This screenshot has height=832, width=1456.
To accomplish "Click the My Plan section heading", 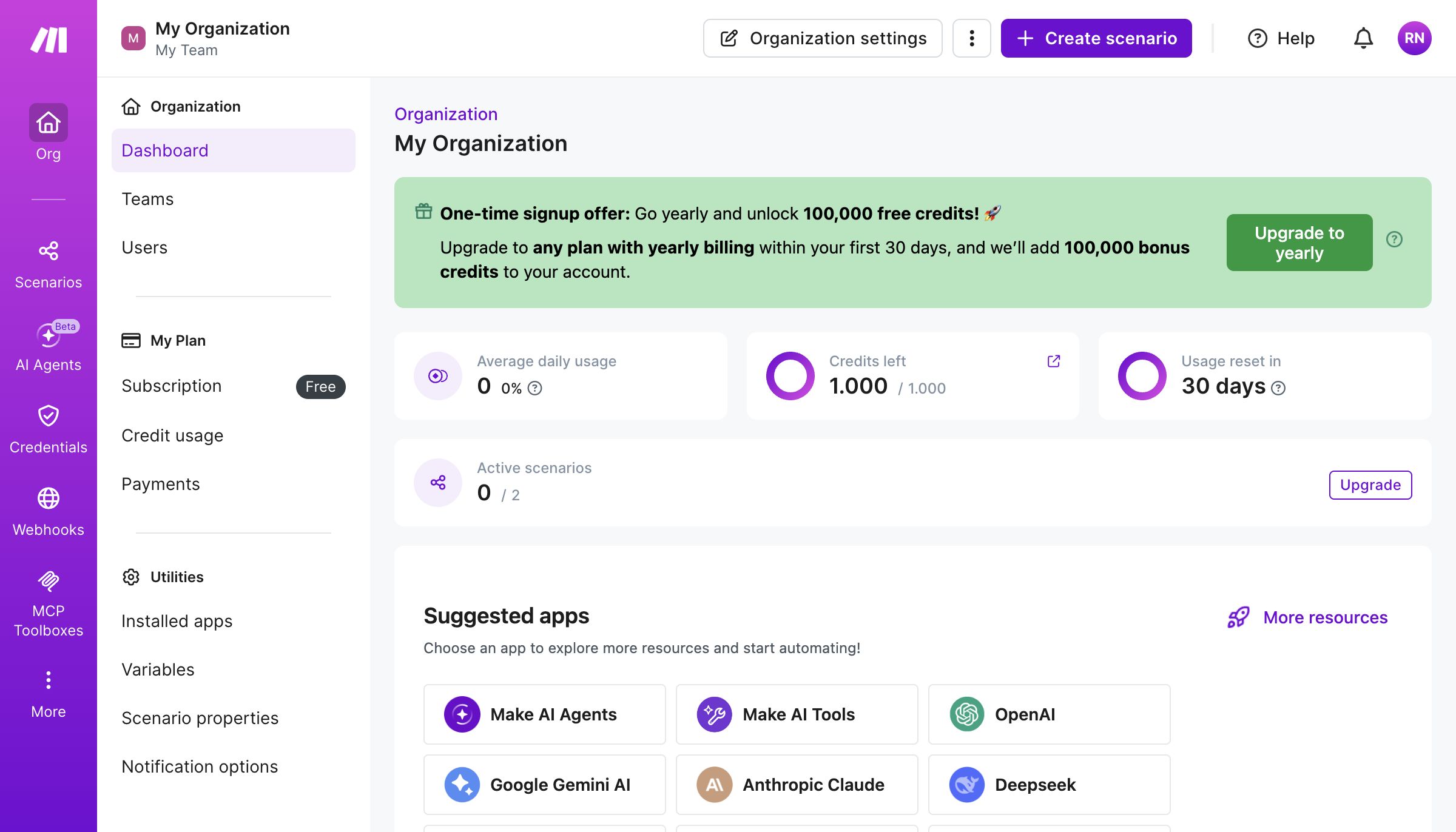I will pyautogui.click(x=164, y=341).
